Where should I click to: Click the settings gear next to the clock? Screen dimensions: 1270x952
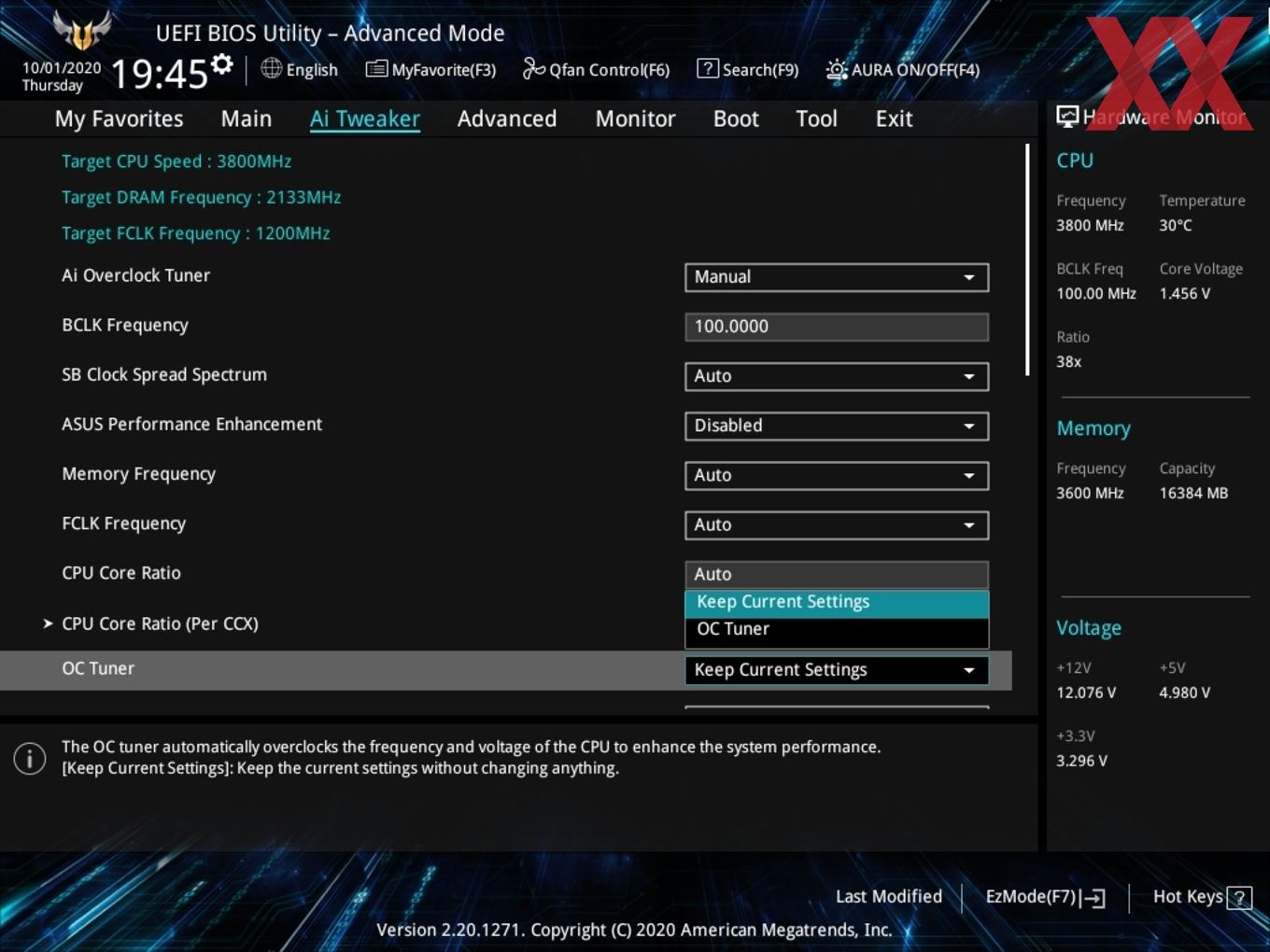point(221,64)
